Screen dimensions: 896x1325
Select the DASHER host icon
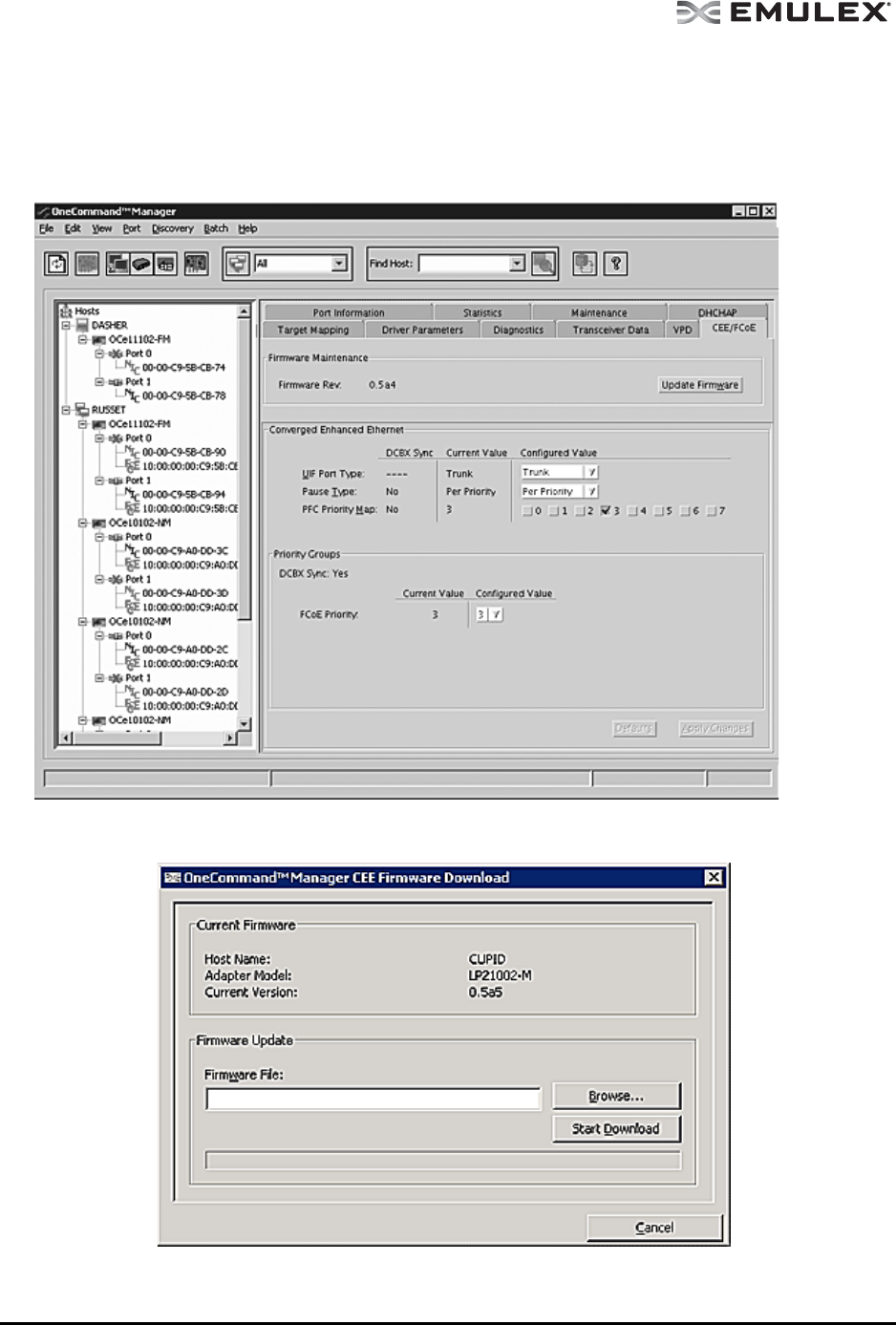point(83,325)
